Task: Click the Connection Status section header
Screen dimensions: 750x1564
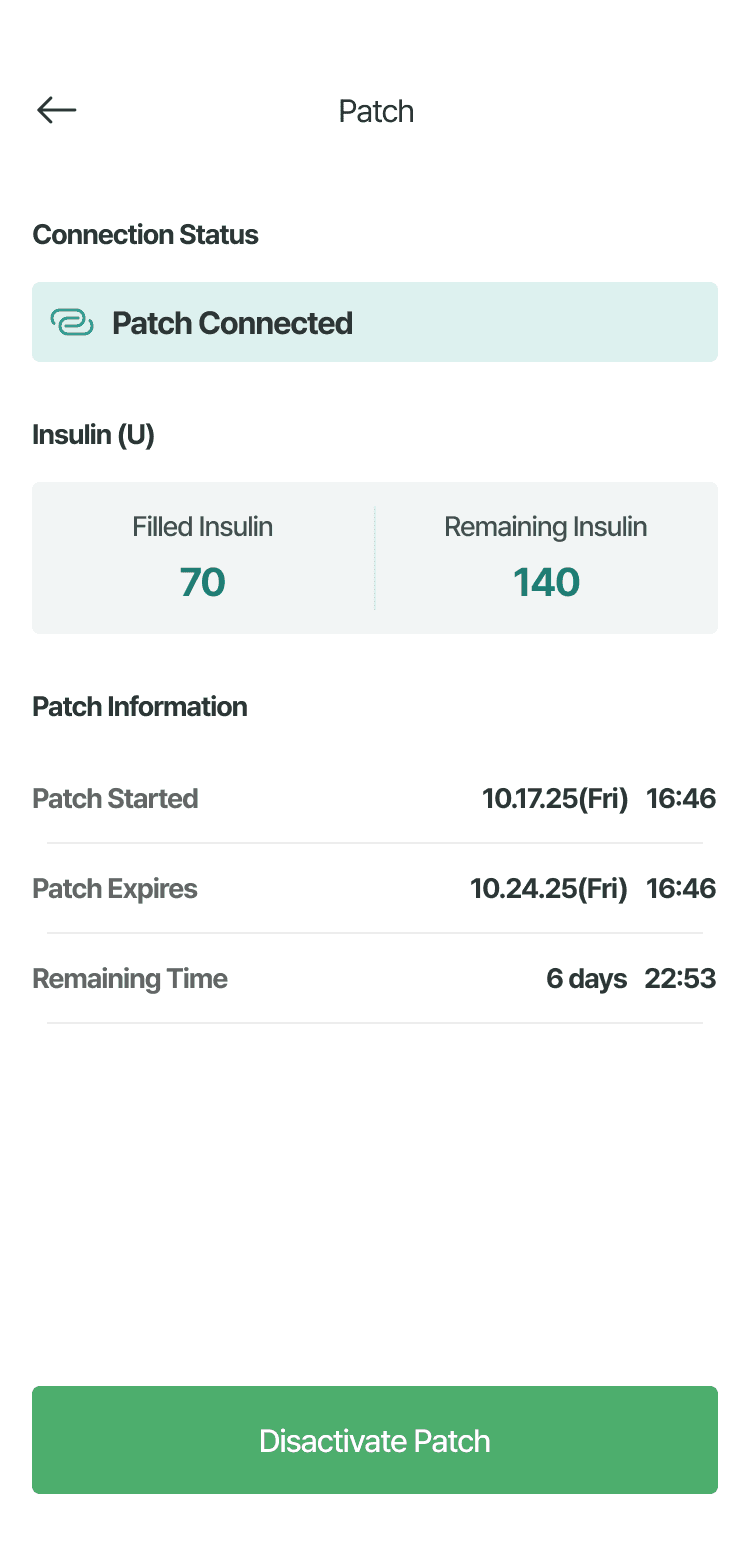Action: tap(145, 234)
